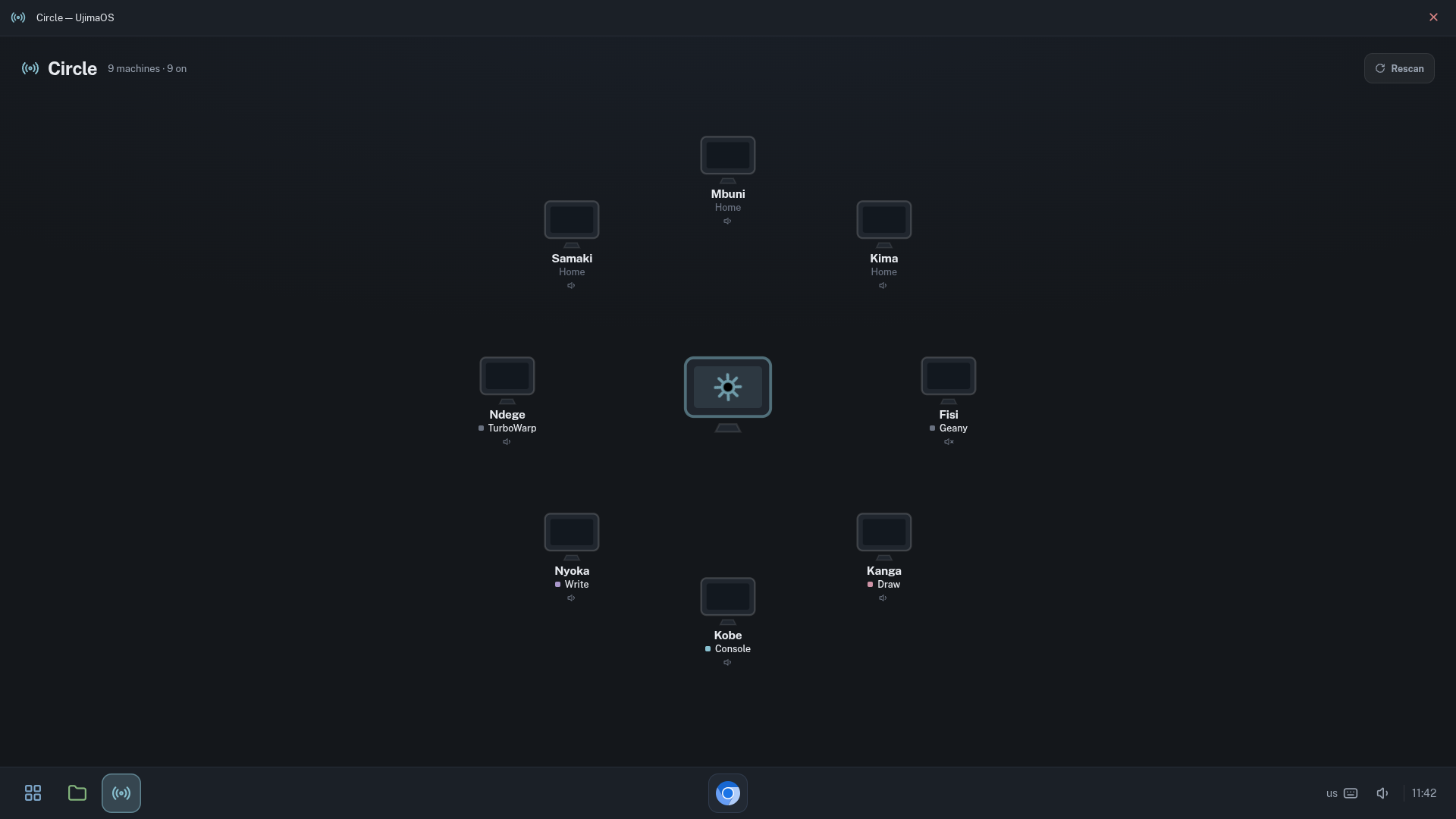Image resolution: width=1456 pixels, height=819 pixels.
Task: Click the Console label under Kobe
Action: click(733, 649)
